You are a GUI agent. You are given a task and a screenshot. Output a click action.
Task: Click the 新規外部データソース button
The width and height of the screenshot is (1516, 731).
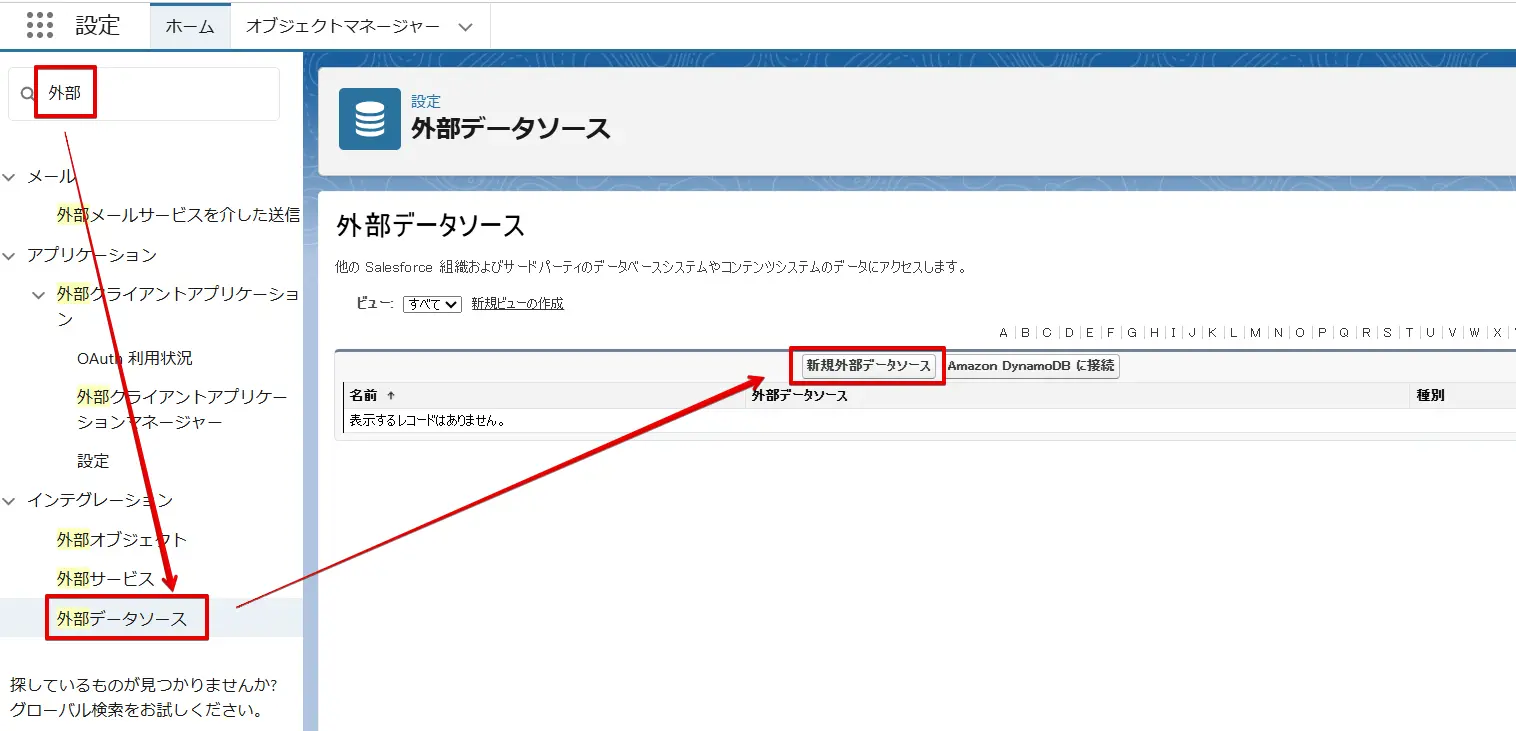pyautogui.click(x=866, y=366)
